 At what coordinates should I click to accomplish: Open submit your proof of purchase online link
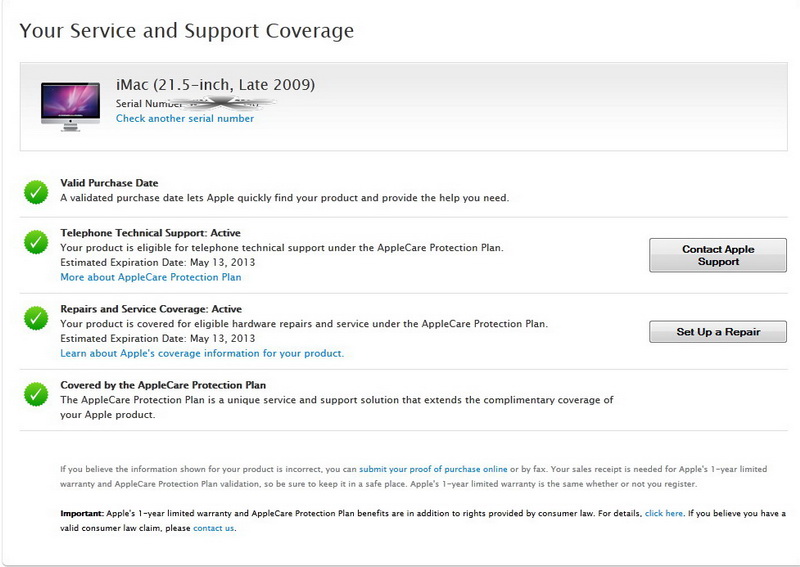point(433,469)
